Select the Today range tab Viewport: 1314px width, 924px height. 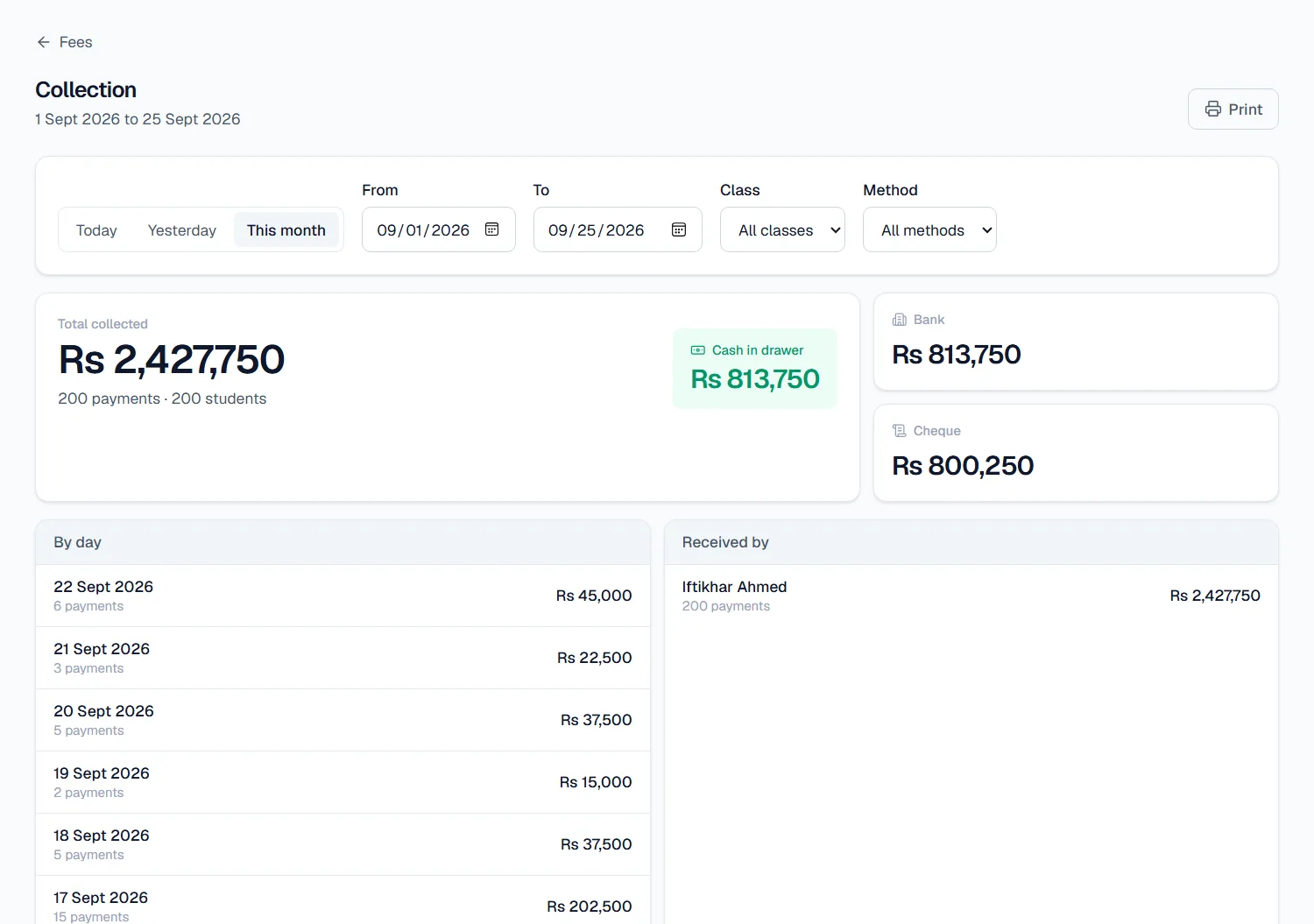[x=96, y=230]
